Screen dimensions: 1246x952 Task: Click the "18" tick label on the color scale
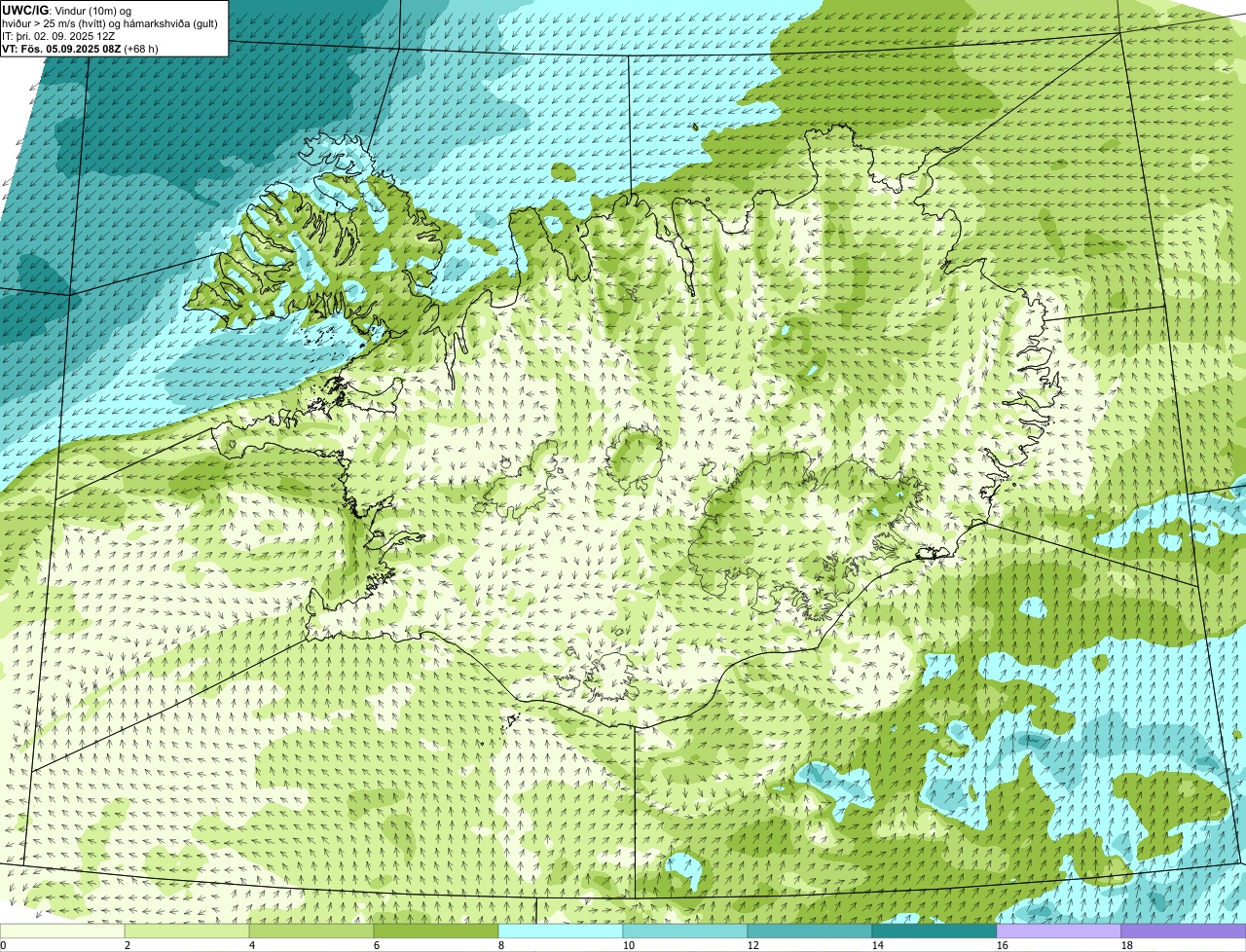1127,946
